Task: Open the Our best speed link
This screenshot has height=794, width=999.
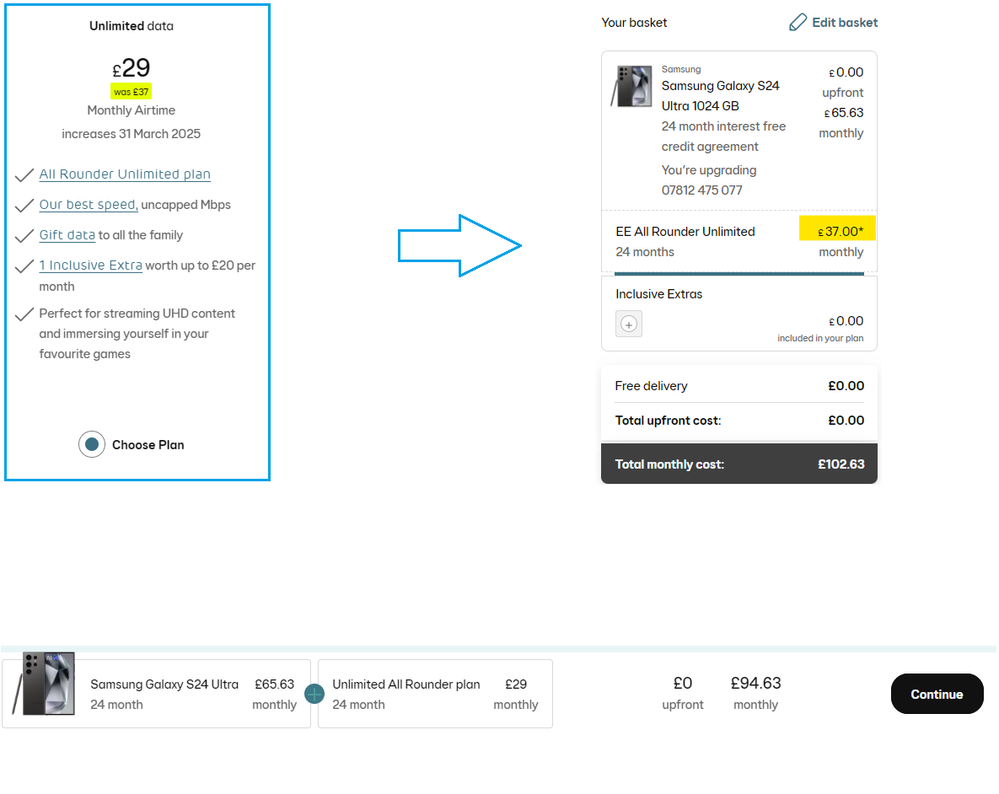Action: point(89,205)
